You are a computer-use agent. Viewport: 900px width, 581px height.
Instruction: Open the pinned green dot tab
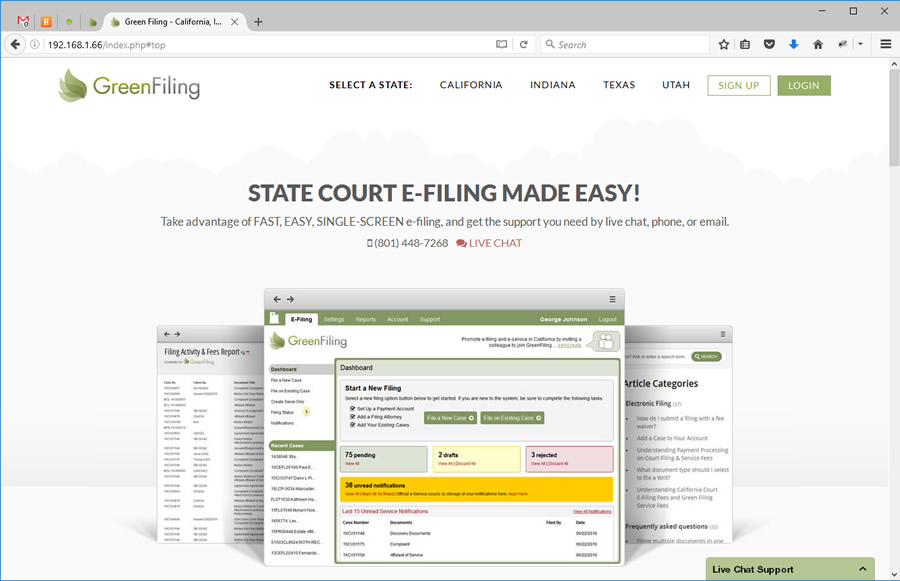coord(69,22)
